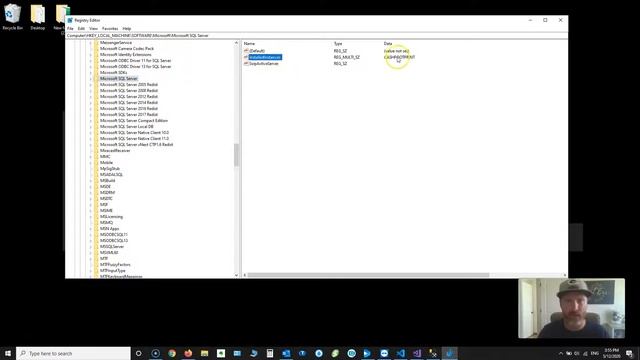Viewport: 640px width, 360px height.
Task: Click folder icon of the MSLicensing key
Action: coord(96,216)
